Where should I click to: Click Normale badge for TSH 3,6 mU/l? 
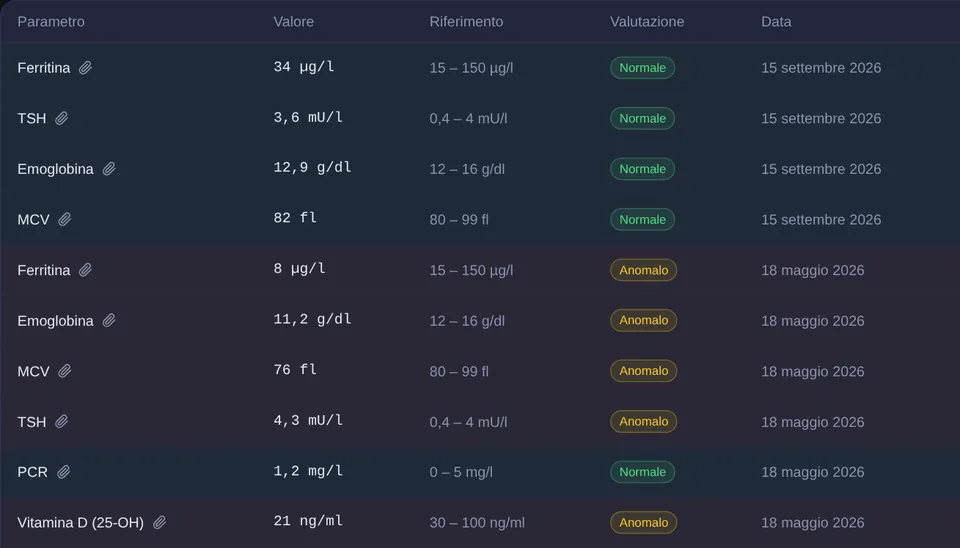point(642,118)
